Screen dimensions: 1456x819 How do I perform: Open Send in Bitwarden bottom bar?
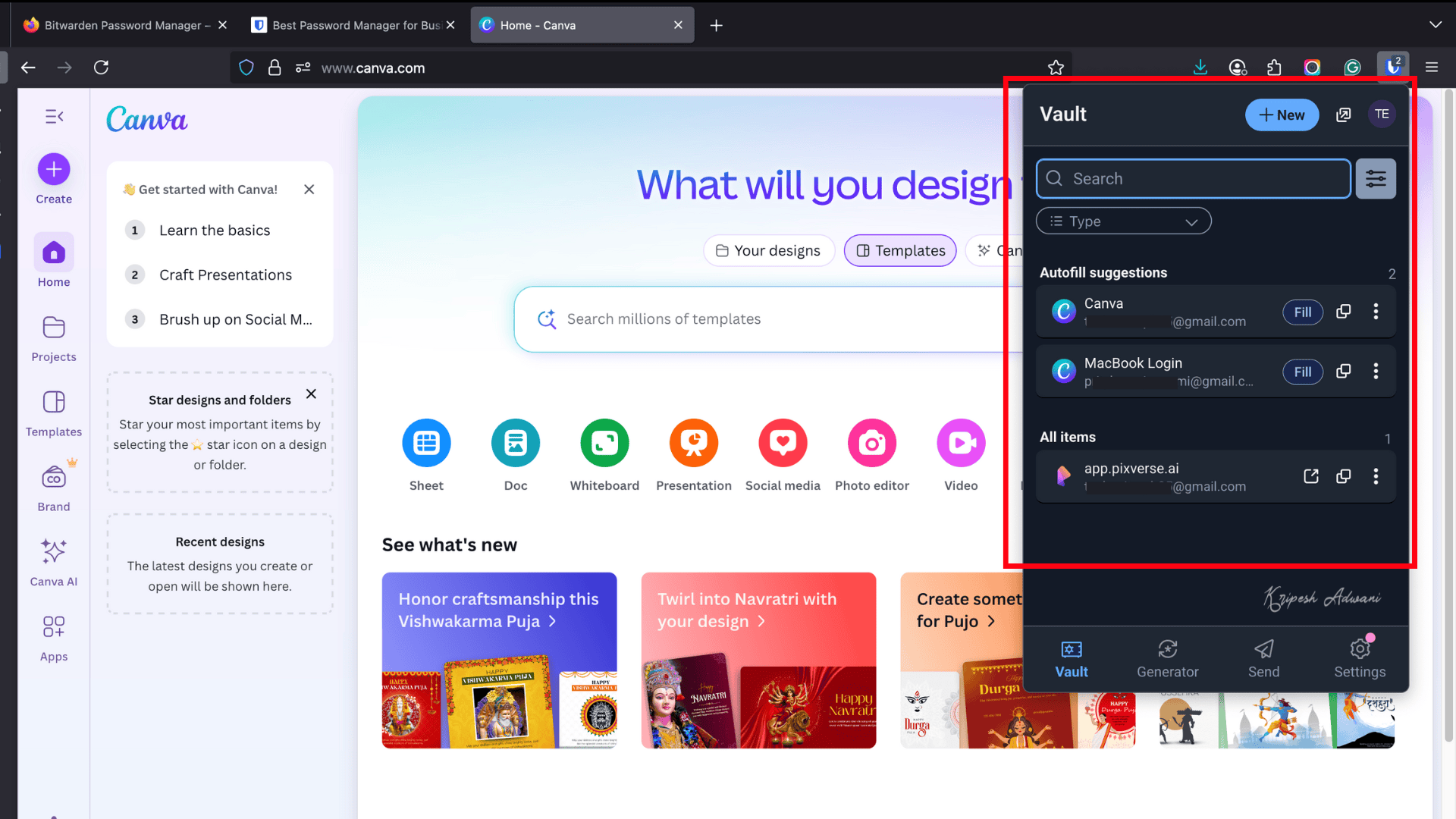pyautogui.click(x=1263, y=658)
